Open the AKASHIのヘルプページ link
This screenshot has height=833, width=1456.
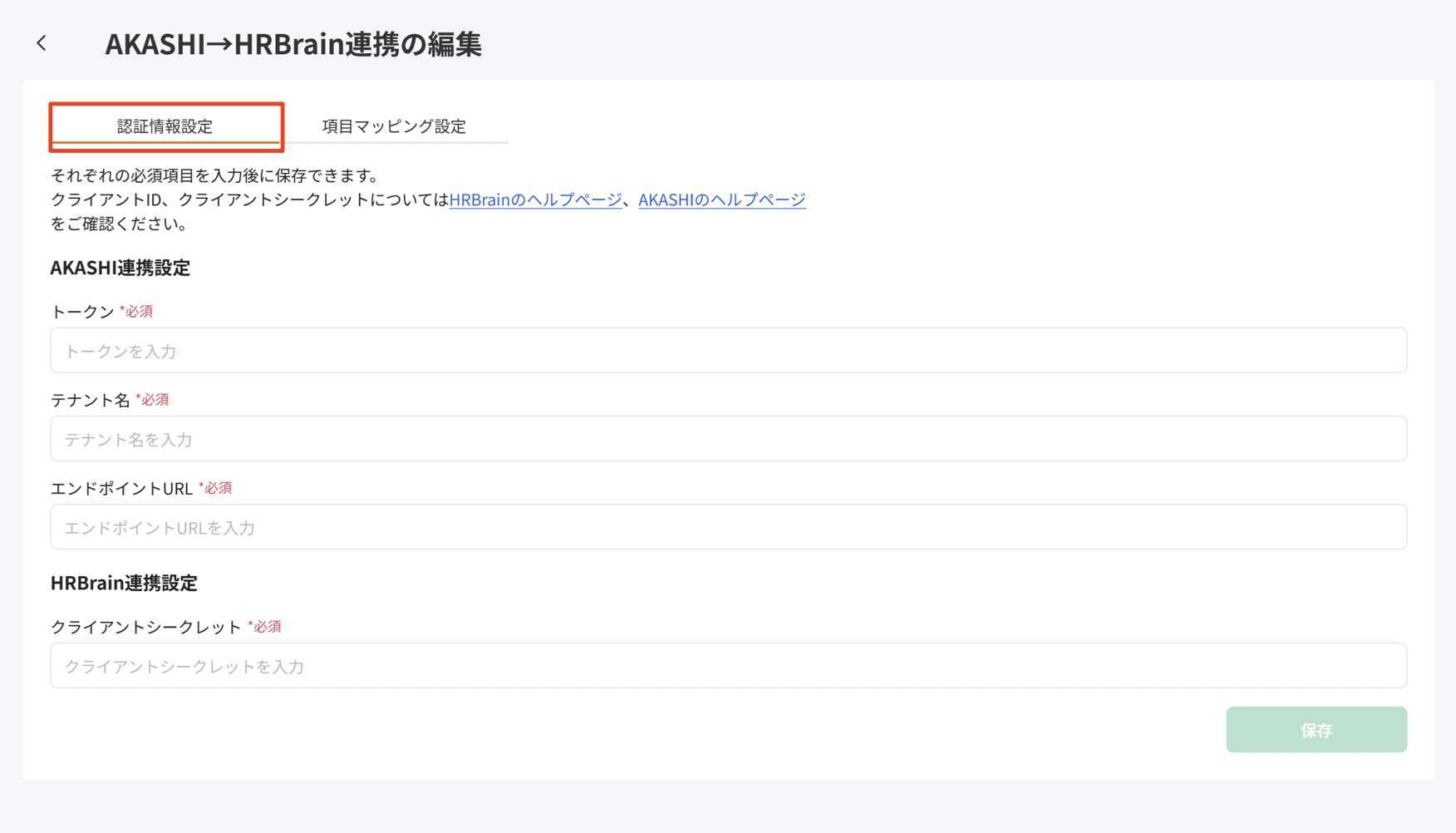coord(721,200)
